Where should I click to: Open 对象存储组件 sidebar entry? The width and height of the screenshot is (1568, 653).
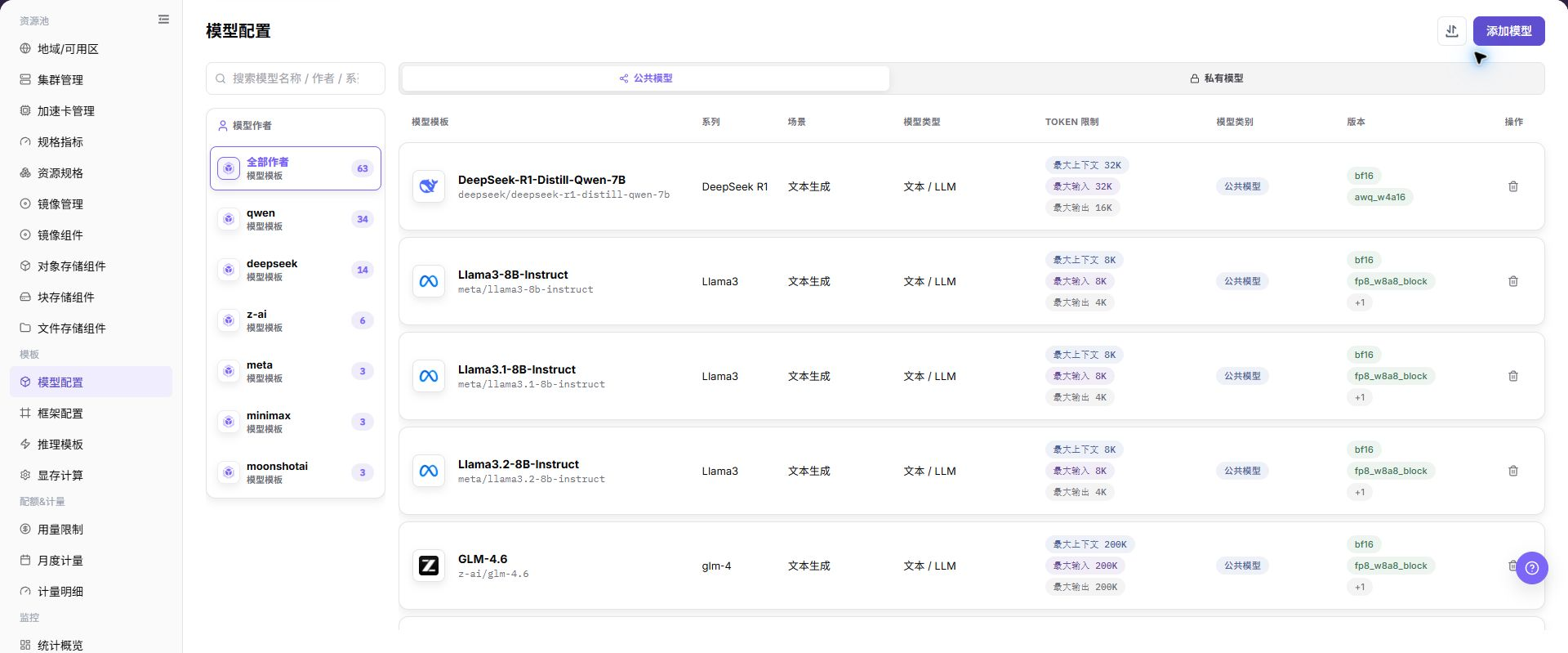coord(91,266)
